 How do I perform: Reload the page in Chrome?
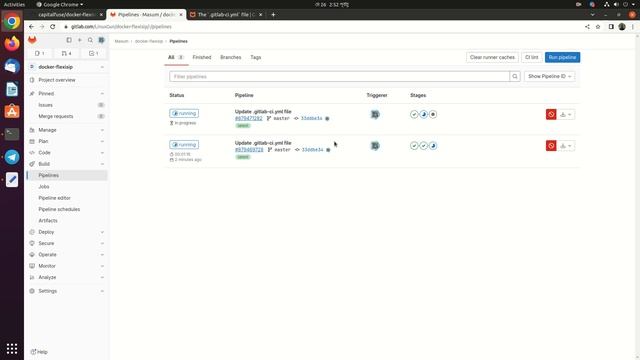tap(53, 27)
